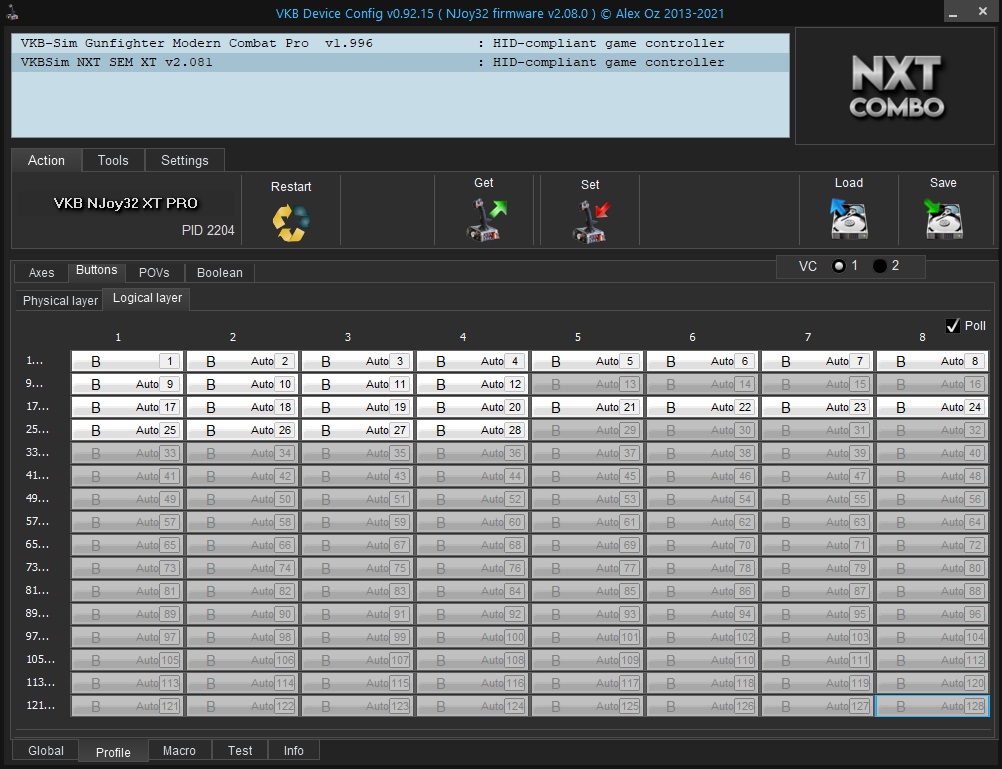Click disabled button cell Auto 95
Viewport: 1002px width, 769px height.
817,614
